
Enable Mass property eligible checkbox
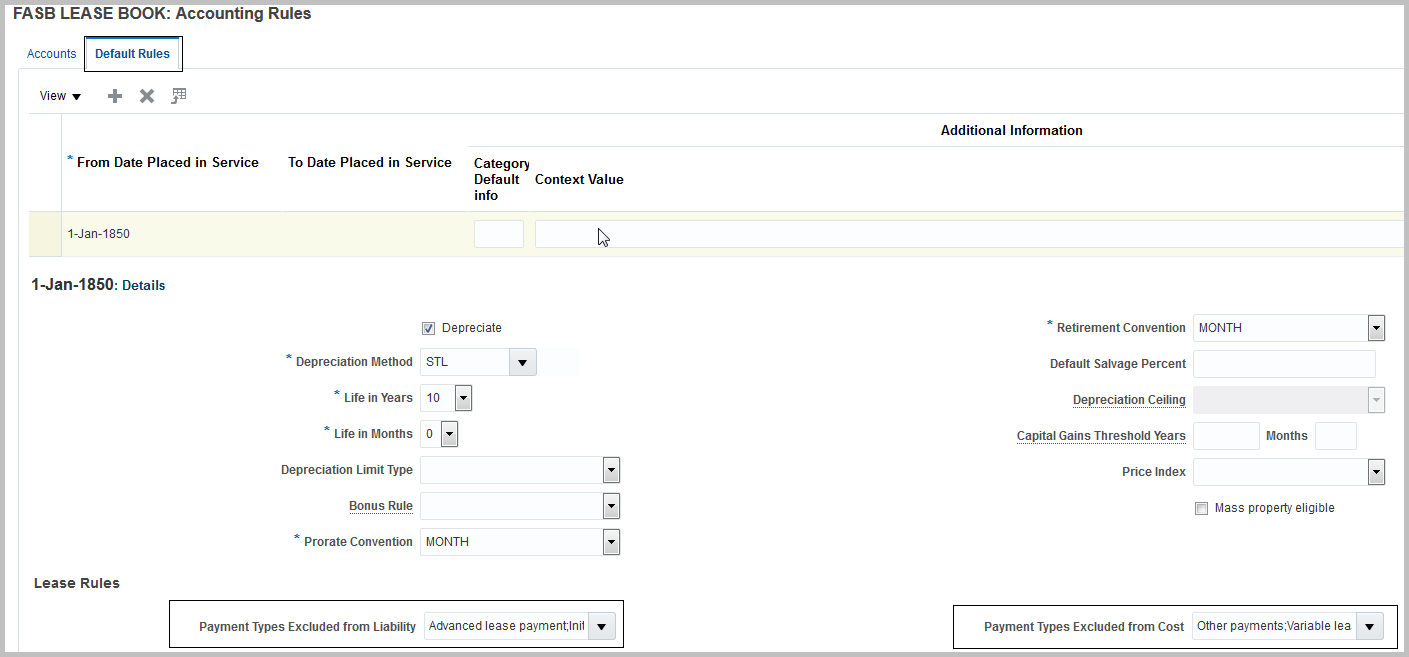tap(1202, 508)
